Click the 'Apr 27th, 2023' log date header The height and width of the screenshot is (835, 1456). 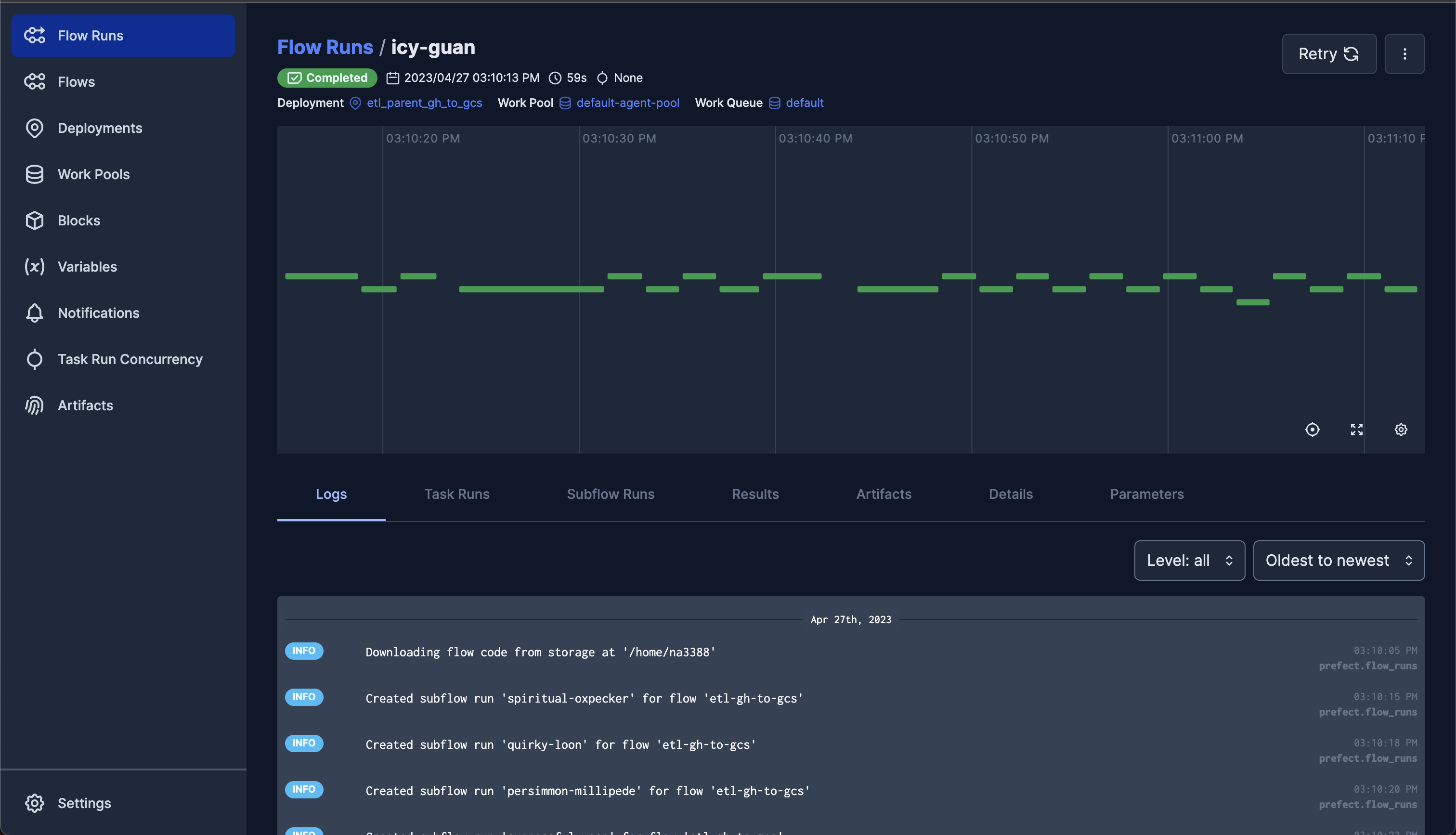(x=851, y=619)
